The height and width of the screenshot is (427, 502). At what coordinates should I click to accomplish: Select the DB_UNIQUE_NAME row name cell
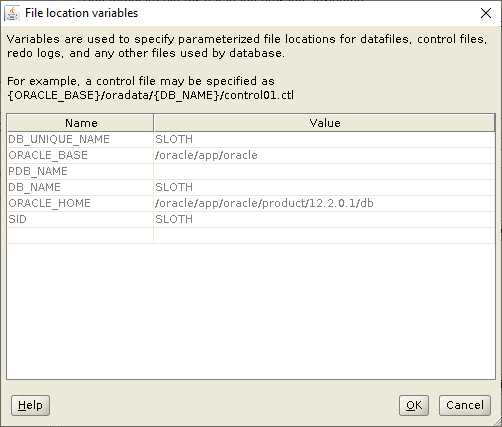tap(80, 139)
